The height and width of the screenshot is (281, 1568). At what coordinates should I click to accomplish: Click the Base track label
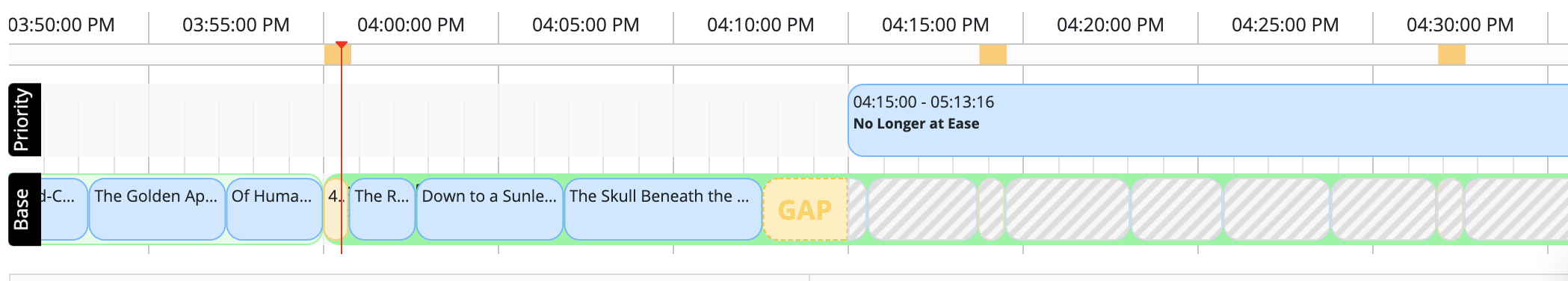pyautogui.click(x=24, y=209)
